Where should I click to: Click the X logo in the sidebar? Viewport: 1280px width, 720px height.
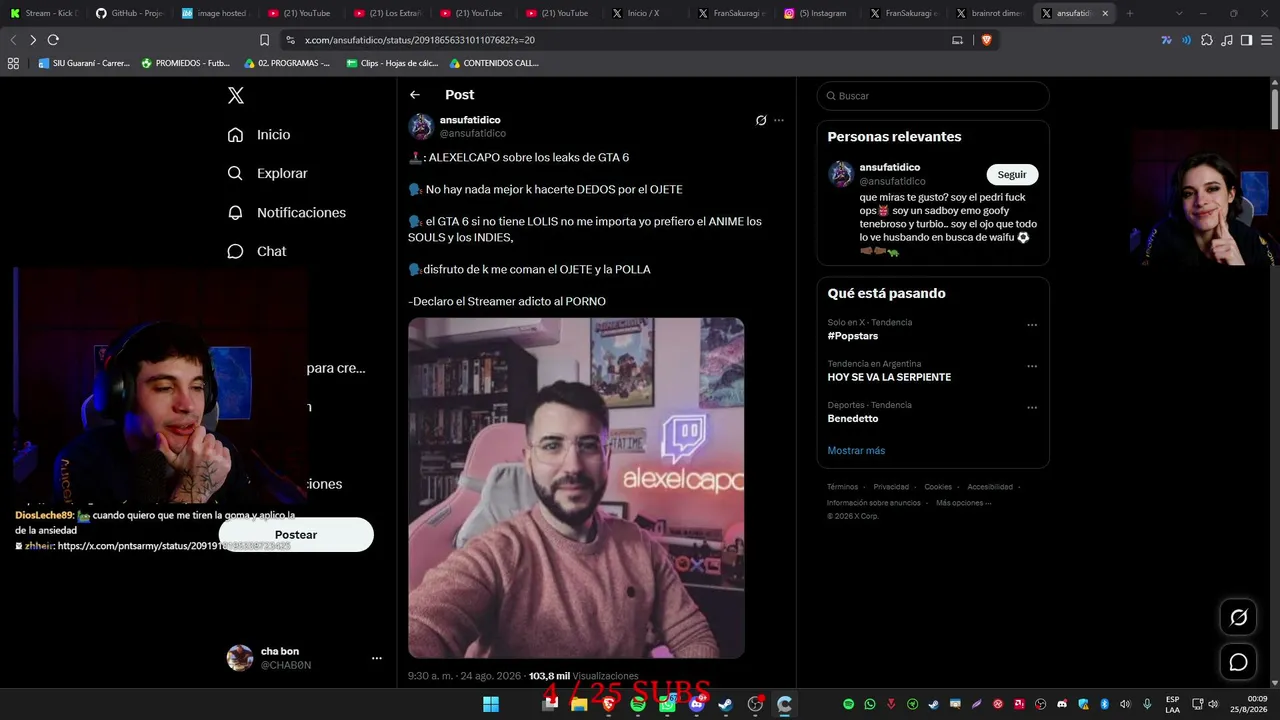coord(236,96)
